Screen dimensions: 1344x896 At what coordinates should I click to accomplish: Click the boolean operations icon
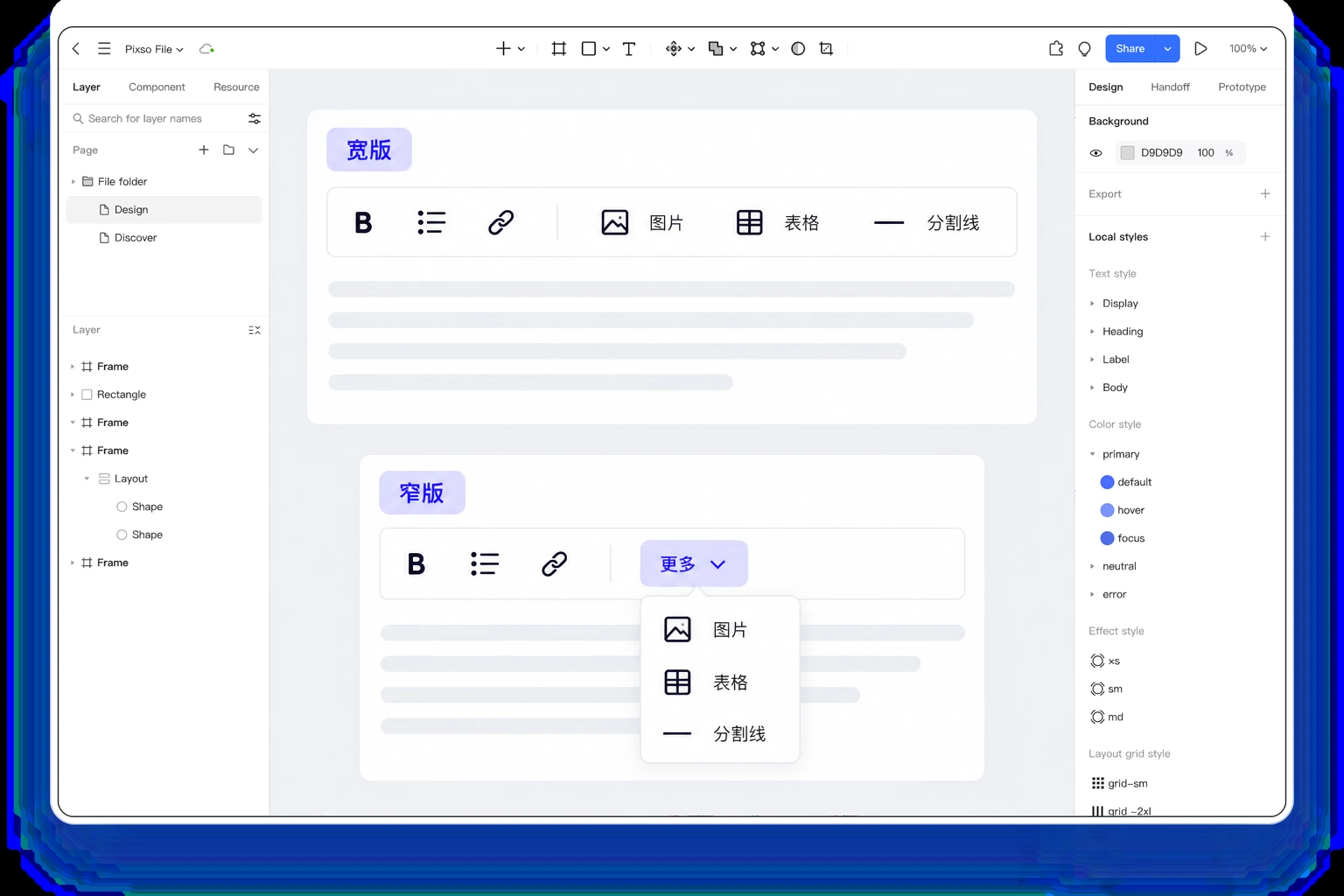tap(716, 49)
